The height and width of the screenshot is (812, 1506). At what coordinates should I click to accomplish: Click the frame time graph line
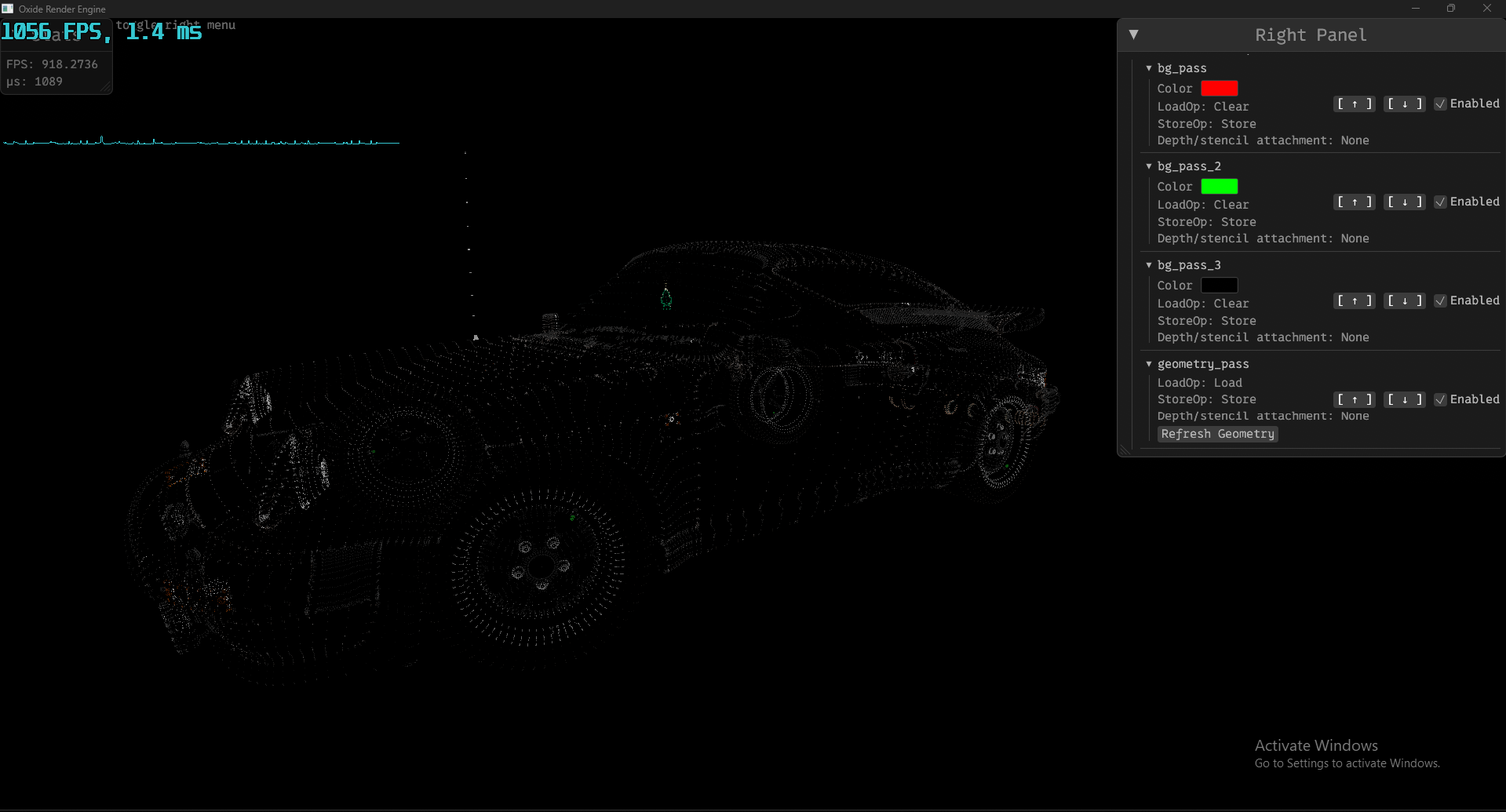[x=202, y=142]
